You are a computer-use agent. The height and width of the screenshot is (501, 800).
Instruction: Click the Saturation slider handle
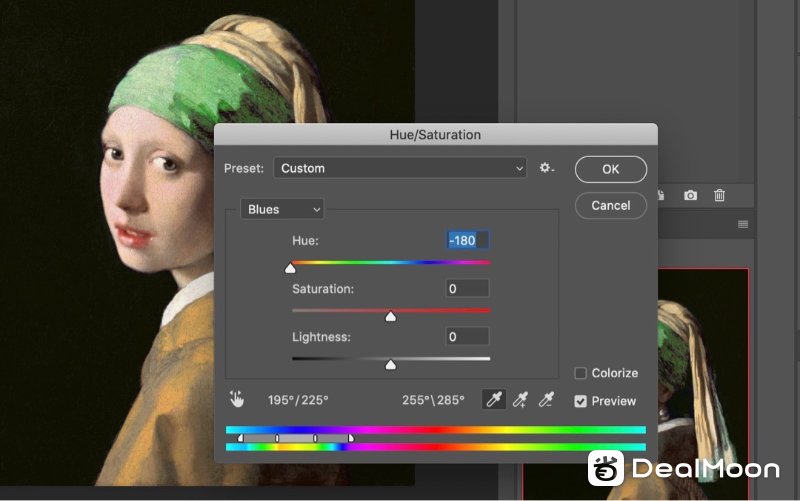390,316
